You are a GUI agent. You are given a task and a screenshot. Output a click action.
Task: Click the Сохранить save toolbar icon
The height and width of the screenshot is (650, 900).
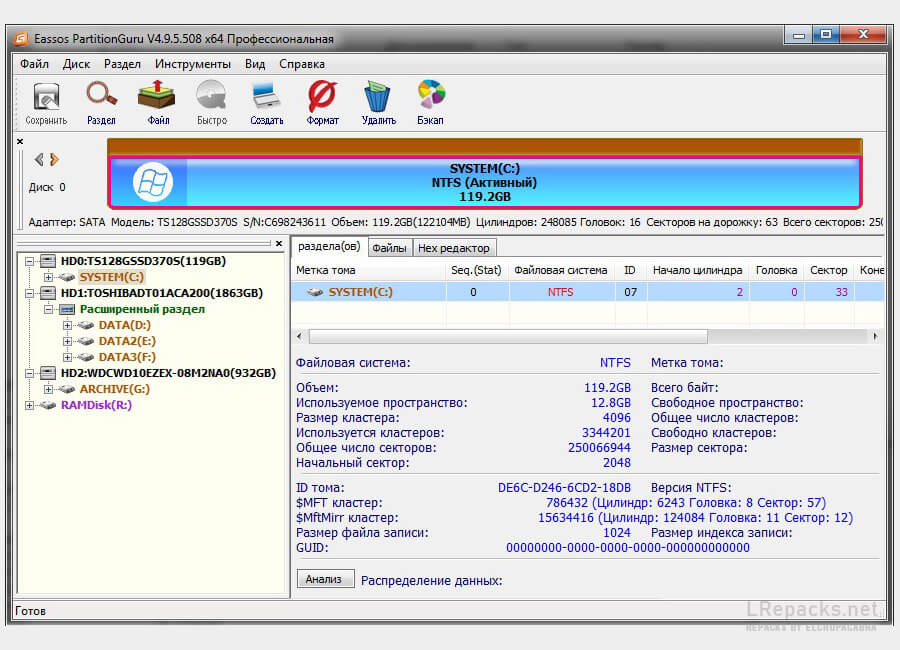tap(46, 103)
